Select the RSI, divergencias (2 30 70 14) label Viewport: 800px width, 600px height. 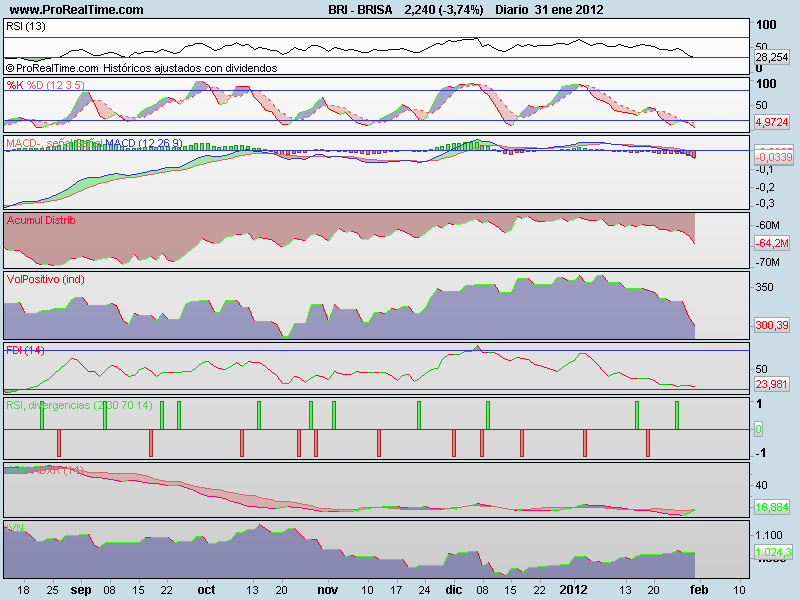click(79, 405)
